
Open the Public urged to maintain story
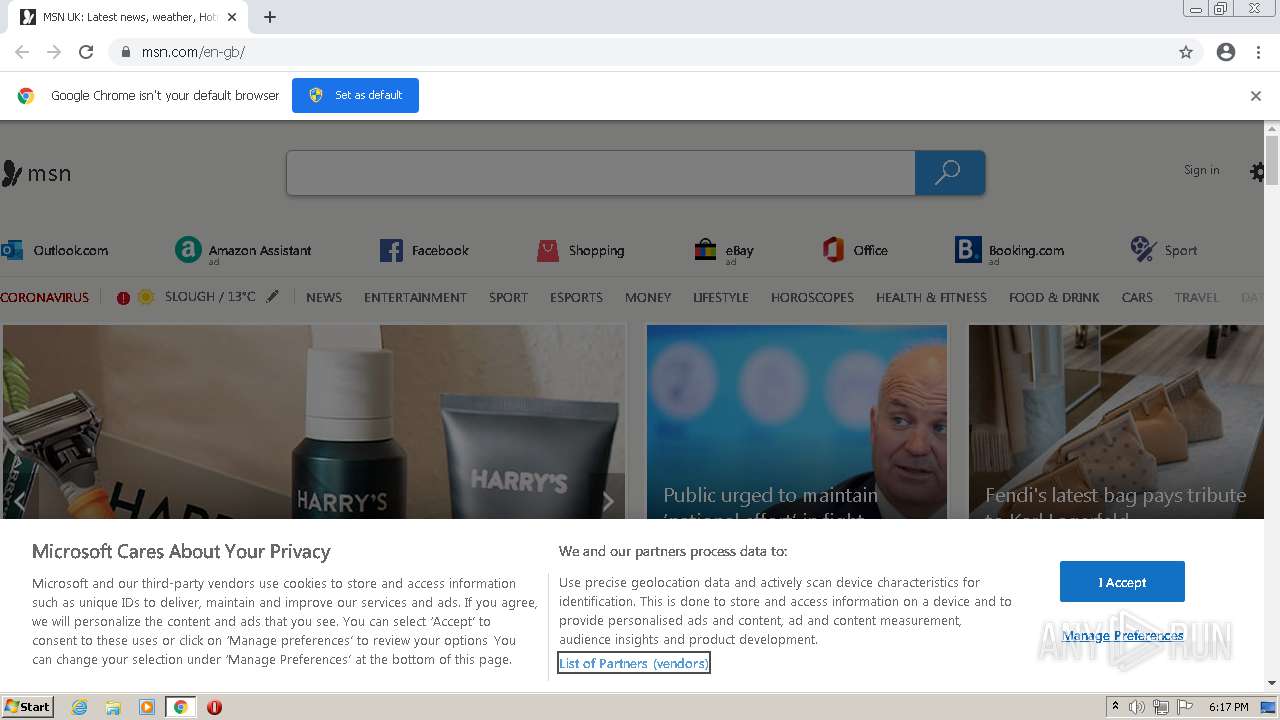tap(797, 421)
